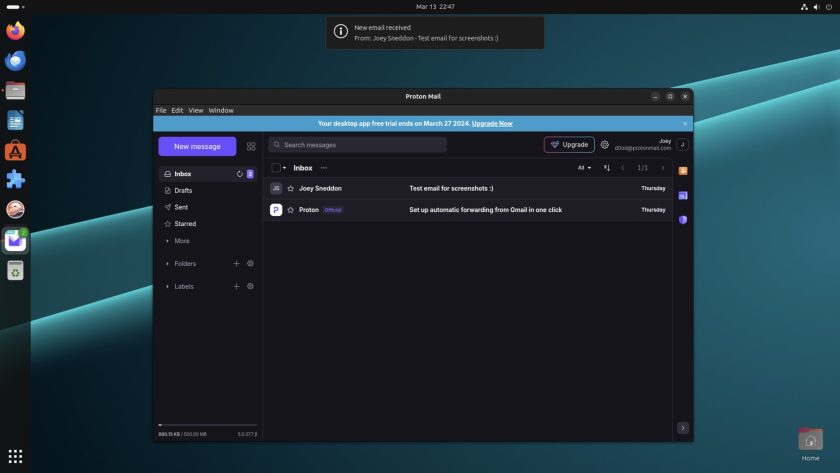Collapse the right side panel chevron
Image resolution: width=840 pixels, height=473 pixels.
[683, 428]
